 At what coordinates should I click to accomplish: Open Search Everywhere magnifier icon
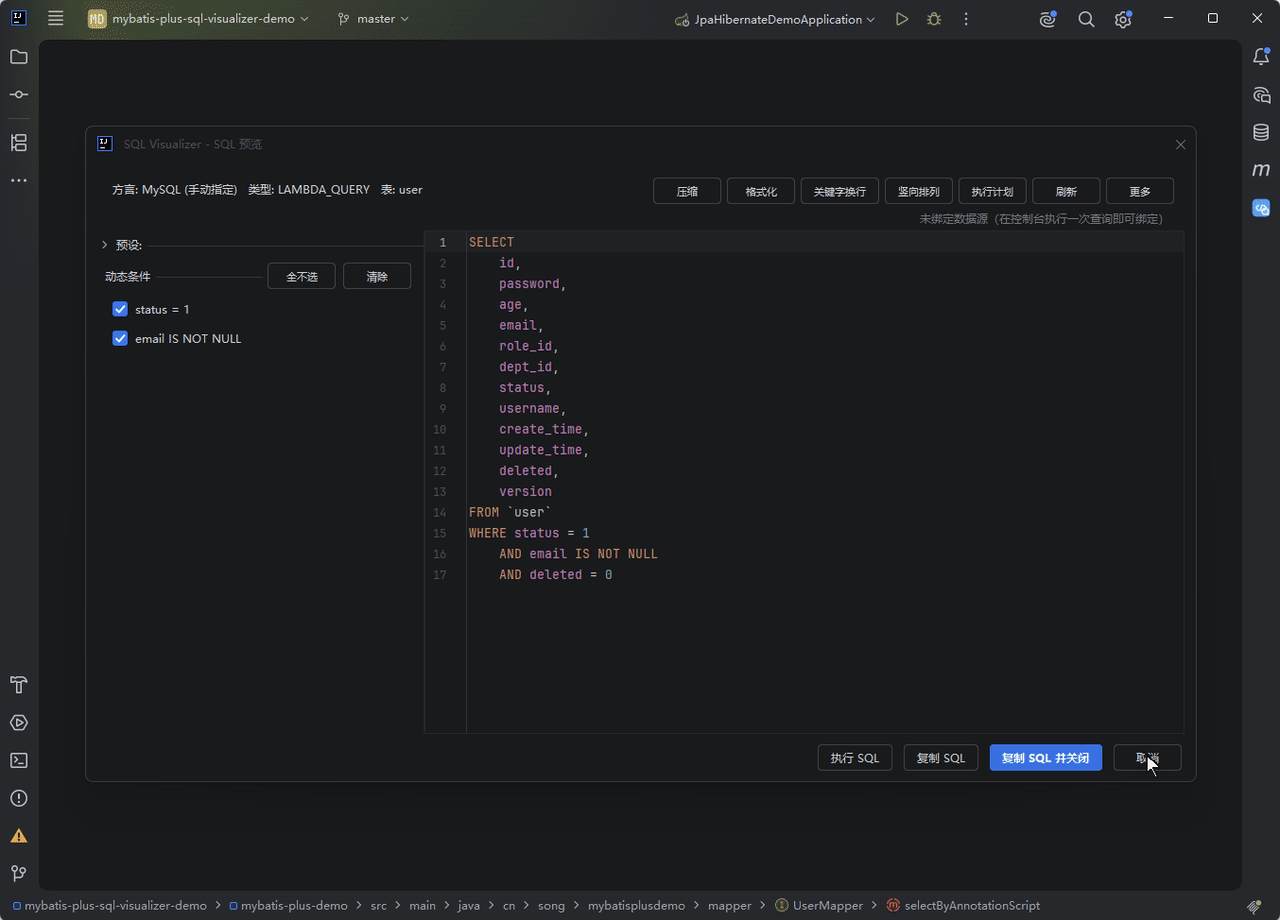(1086, 19)
